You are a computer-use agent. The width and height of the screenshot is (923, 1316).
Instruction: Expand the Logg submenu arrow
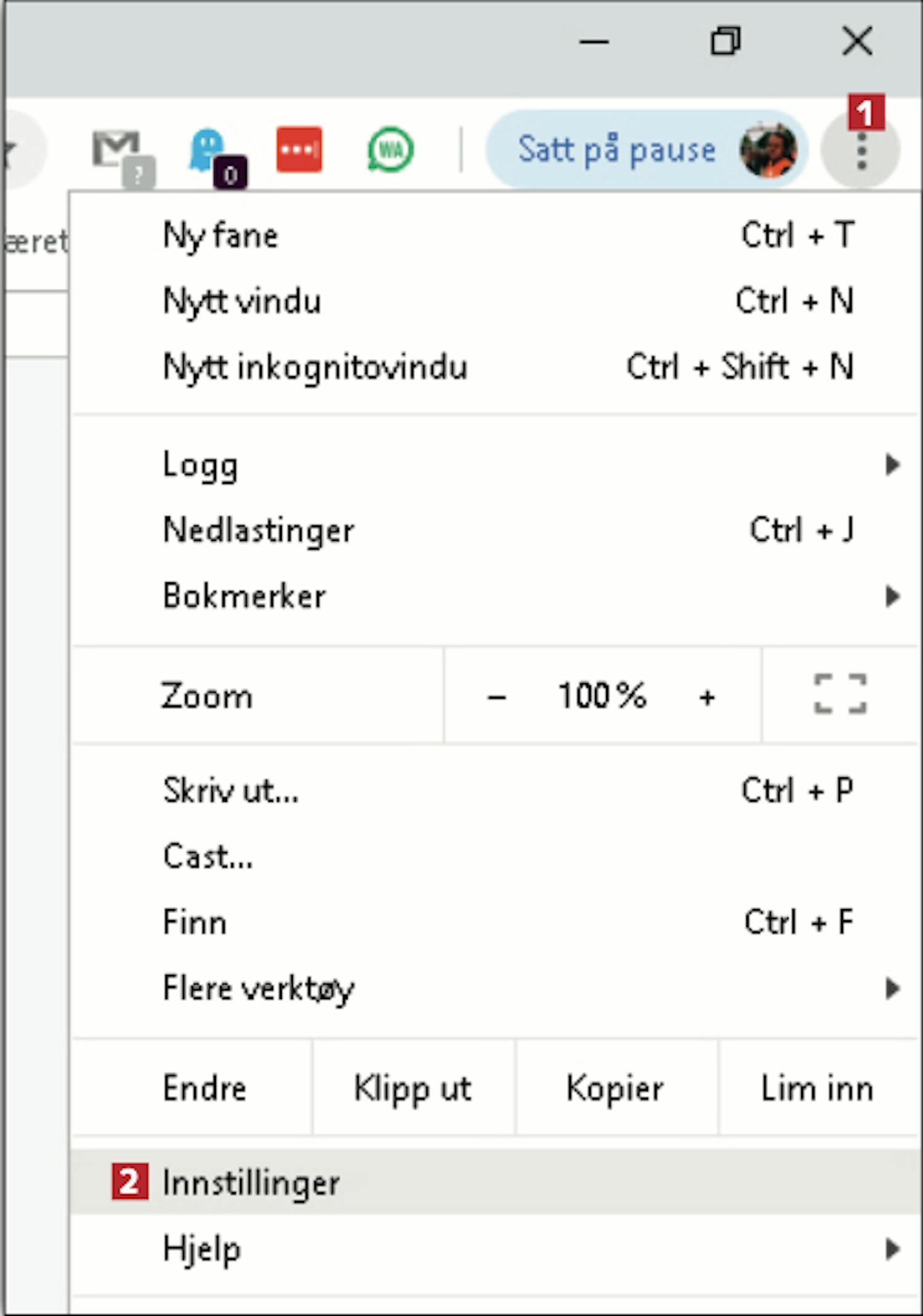click(892, 464)
